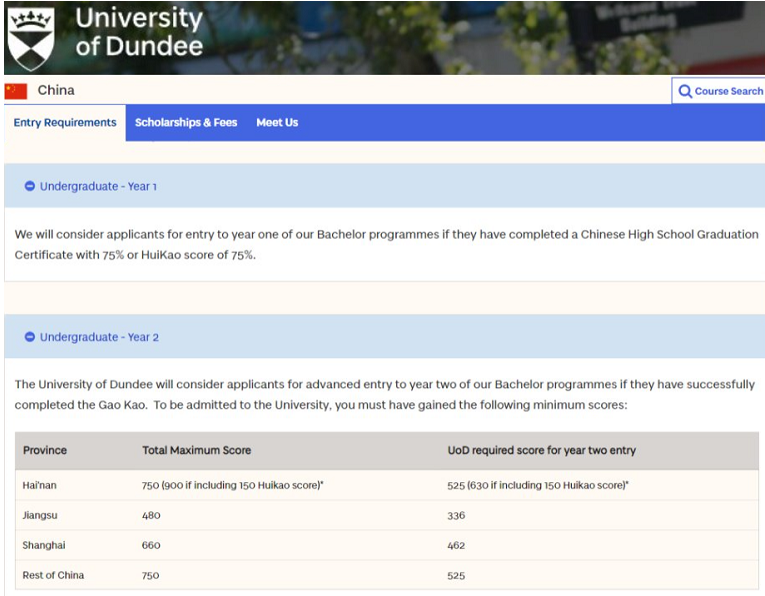Click Rest of China maximum score 750
The height and width of the screenshot is (596, 765).
pyautogui.click(x=150, y=576)
